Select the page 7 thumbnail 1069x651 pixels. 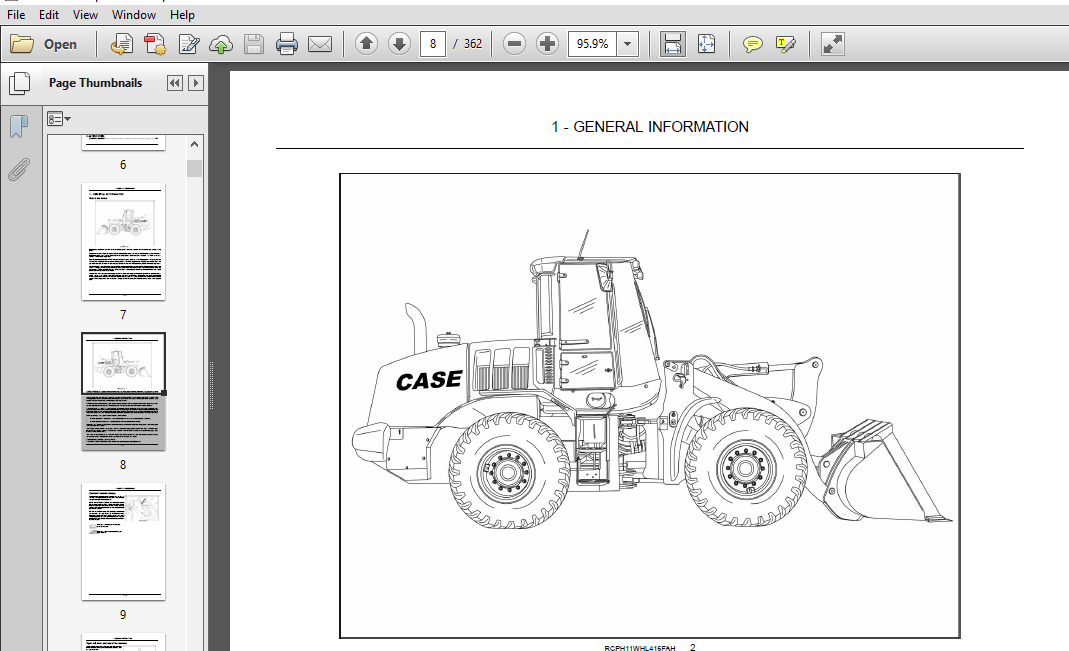123,241
